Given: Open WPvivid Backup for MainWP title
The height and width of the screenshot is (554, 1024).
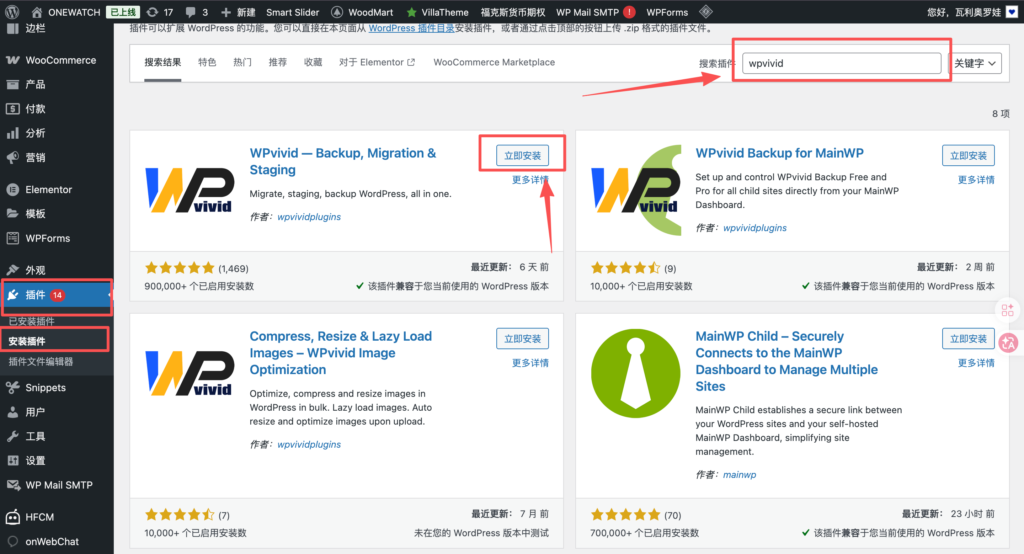Looking at the screenshot, I should point(779,153).
